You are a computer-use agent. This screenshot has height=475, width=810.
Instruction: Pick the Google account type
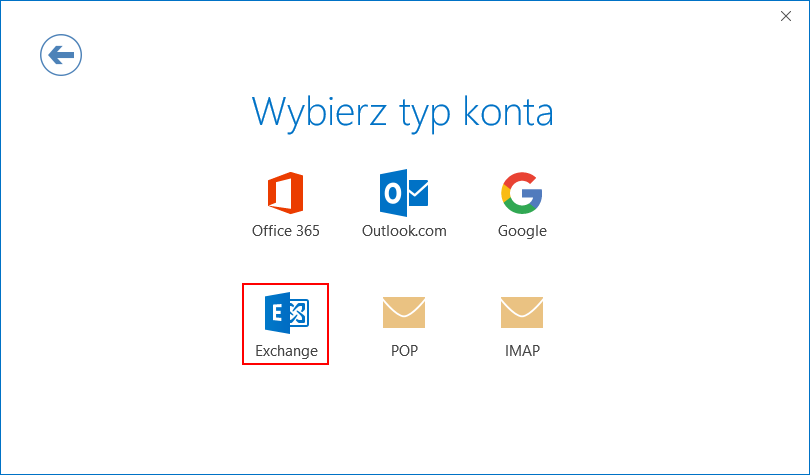pyautogui.click(x=522, y=204)
